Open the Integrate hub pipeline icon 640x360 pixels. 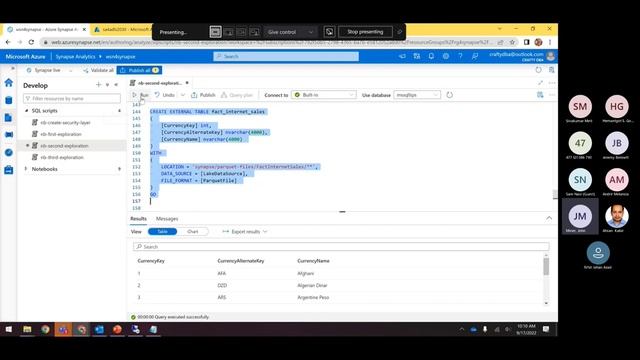click(x=9, y=135)
